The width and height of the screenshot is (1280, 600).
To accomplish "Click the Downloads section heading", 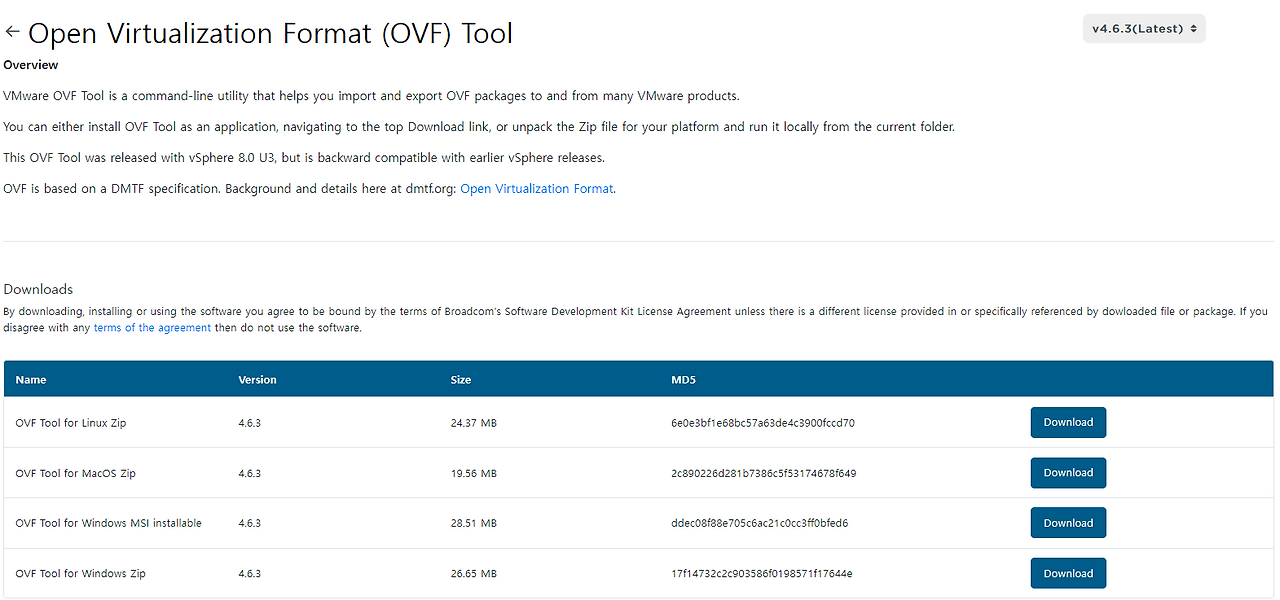I will [38, 289].
